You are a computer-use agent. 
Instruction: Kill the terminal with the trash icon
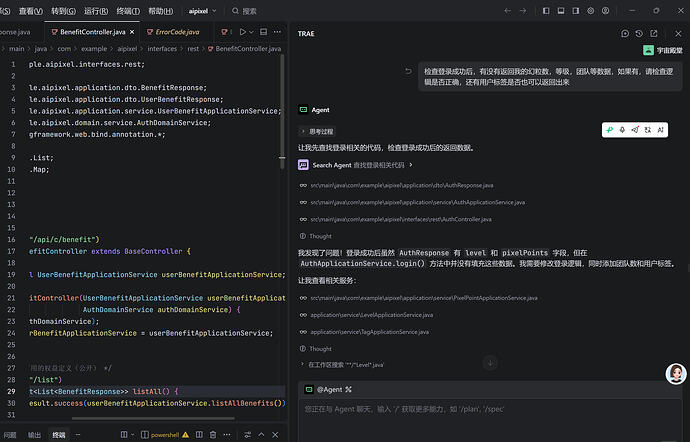(x=213, y=435)
